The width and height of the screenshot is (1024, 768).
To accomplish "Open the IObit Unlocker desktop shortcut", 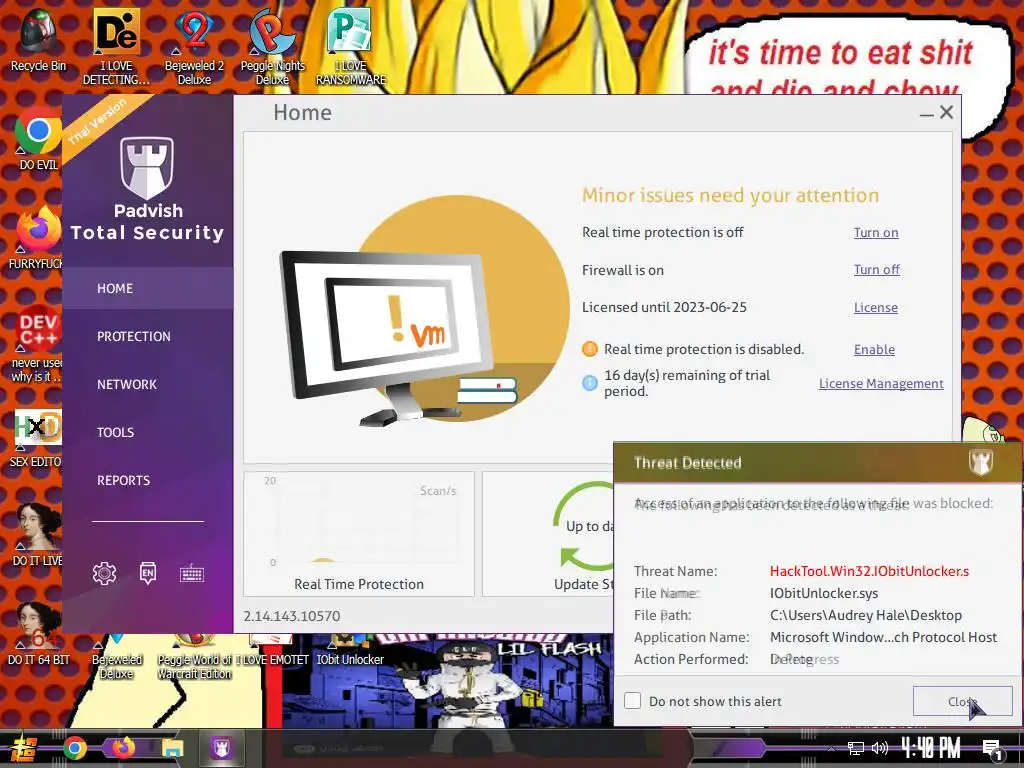I will pyautogui.click(x=350, y=650).
